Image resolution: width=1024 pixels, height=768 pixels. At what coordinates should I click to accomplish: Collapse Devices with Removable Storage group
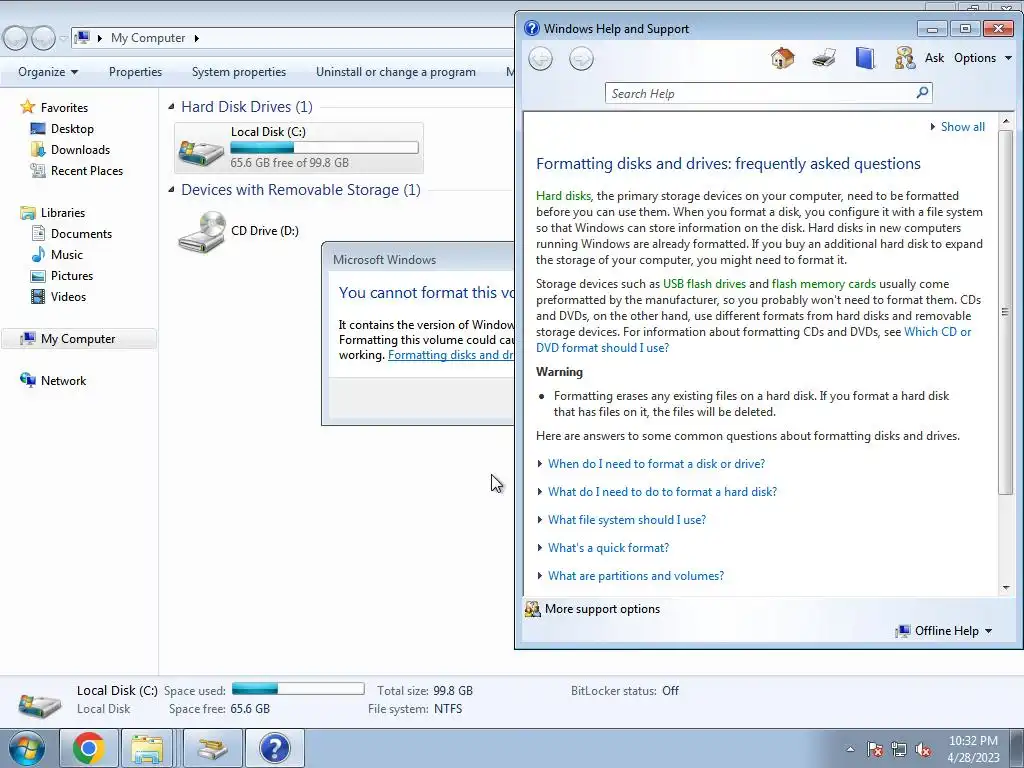[171, 189]
